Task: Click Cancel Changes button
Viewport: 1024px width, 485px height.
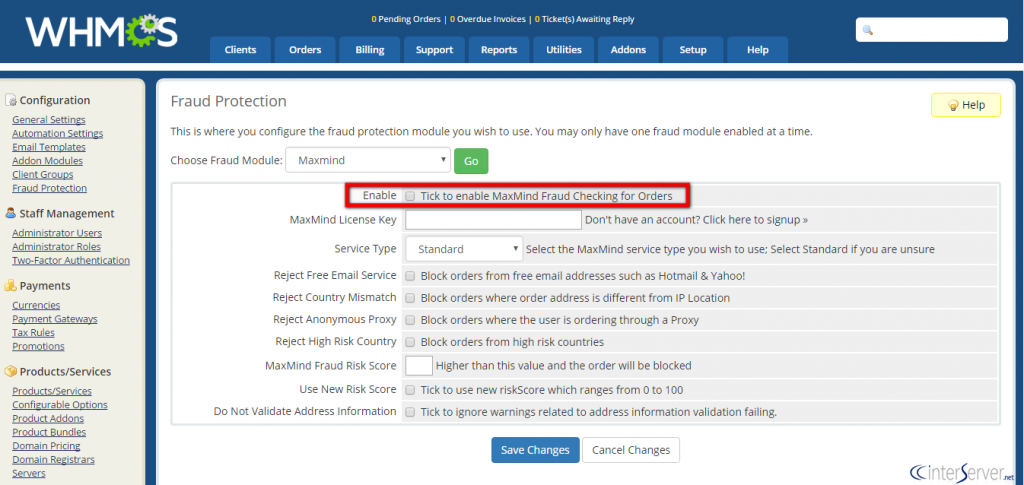Action: tap(631, 450)
